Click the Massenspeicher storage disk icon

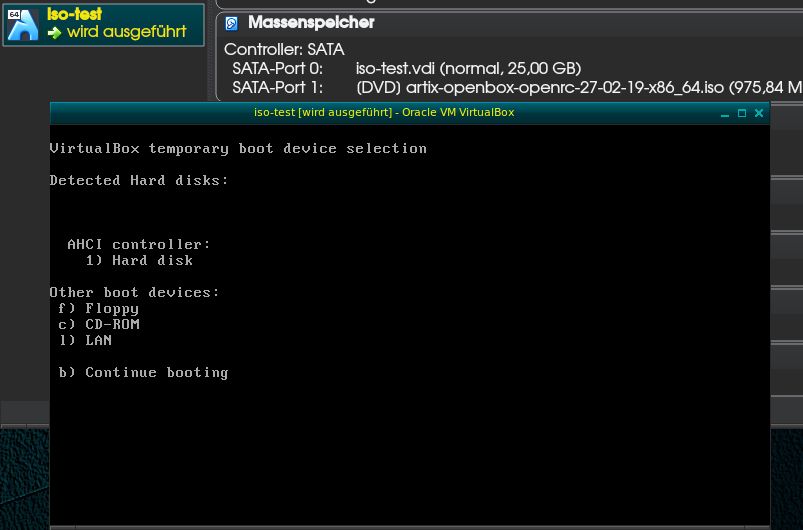tap(231, 23)
